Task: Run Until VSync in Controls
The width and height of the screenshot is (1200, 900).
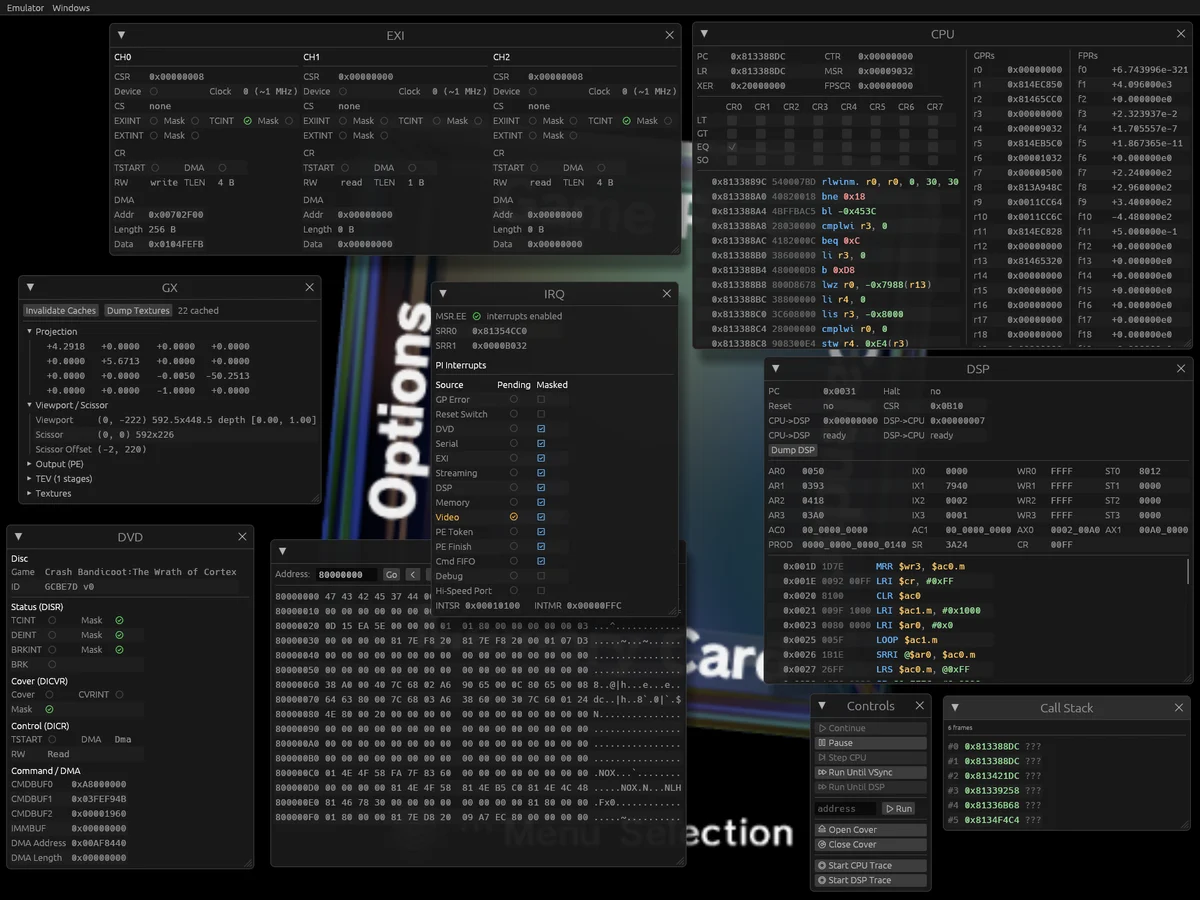Action: (871, 772)
